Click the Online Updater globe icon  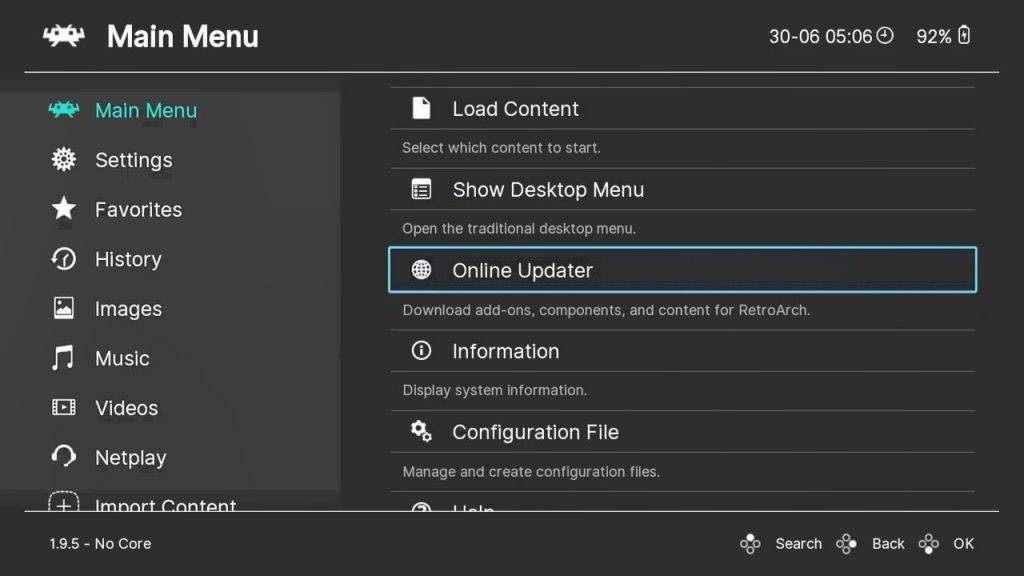tap(421, 270)
